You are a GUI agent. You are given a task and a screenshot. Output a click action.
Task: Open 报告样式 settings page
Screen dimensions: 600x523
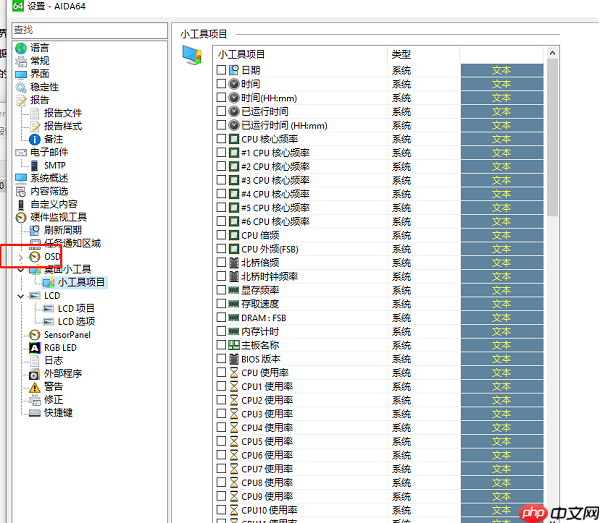(63, 126)
